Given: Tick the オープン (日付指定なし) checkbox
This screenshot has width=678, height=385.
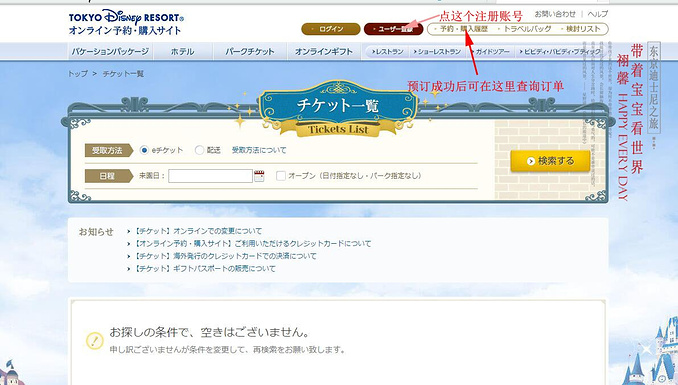Looking at the screenshot, I should click(x=281, y=176).
